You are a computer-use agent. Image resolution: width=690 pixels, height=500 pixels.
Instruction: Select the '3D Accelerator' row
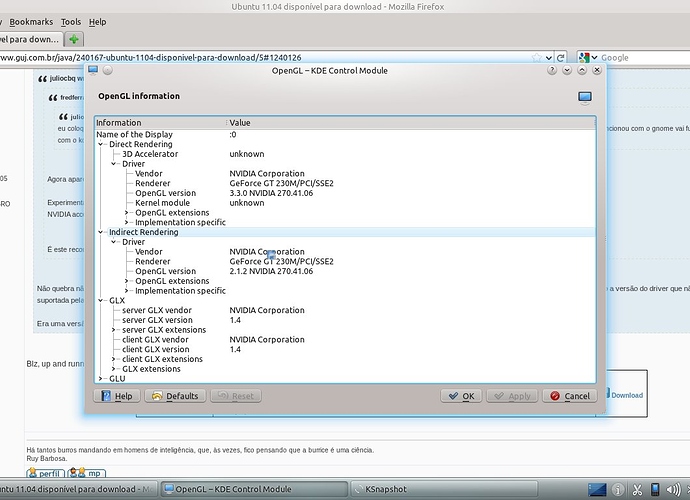pyautogui.click(x=345, y=154)
